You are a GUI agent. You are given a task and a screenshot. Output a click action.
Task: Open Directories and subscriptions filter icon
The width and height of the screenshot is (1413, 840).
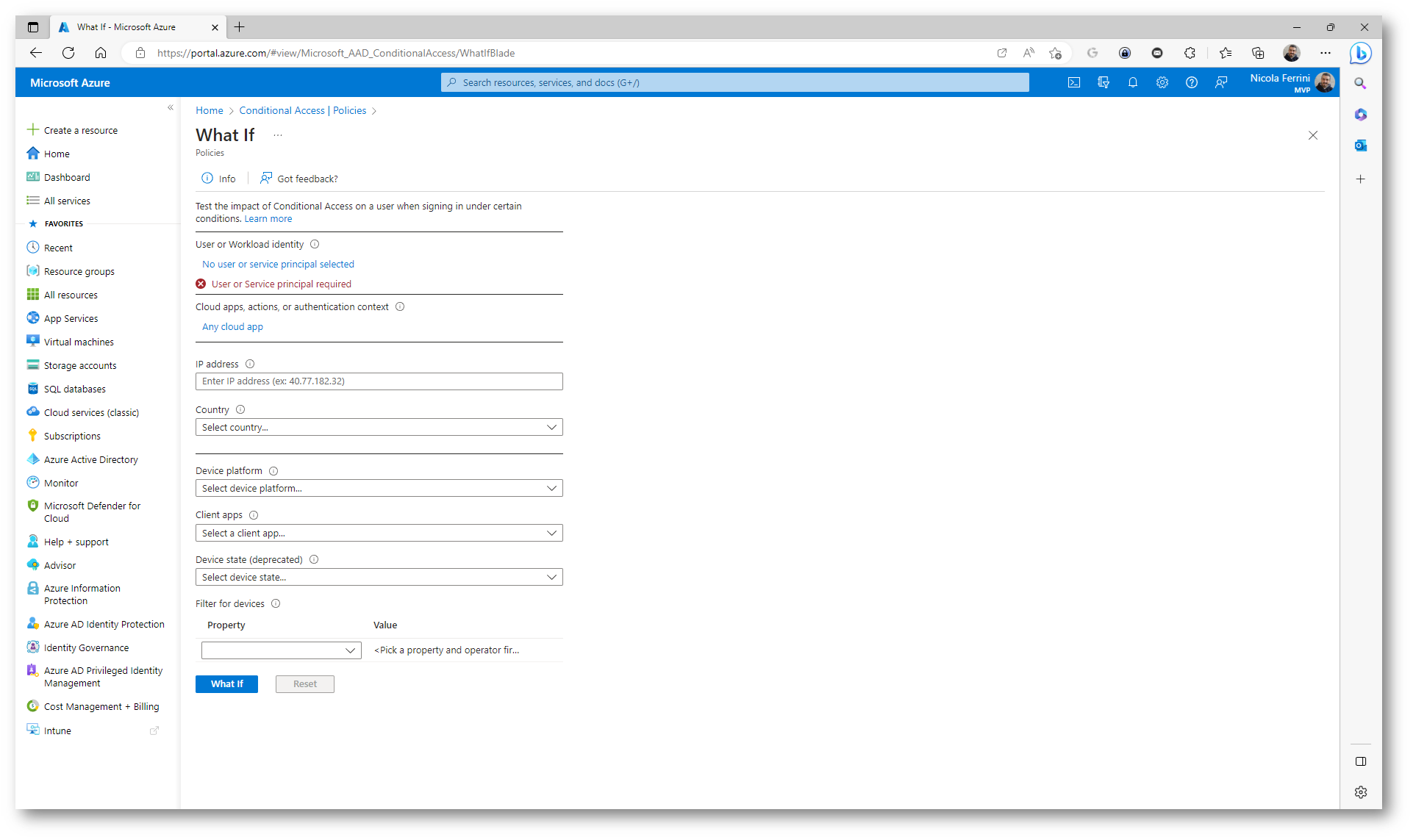pyautogui.click(x=1103, y=82)
